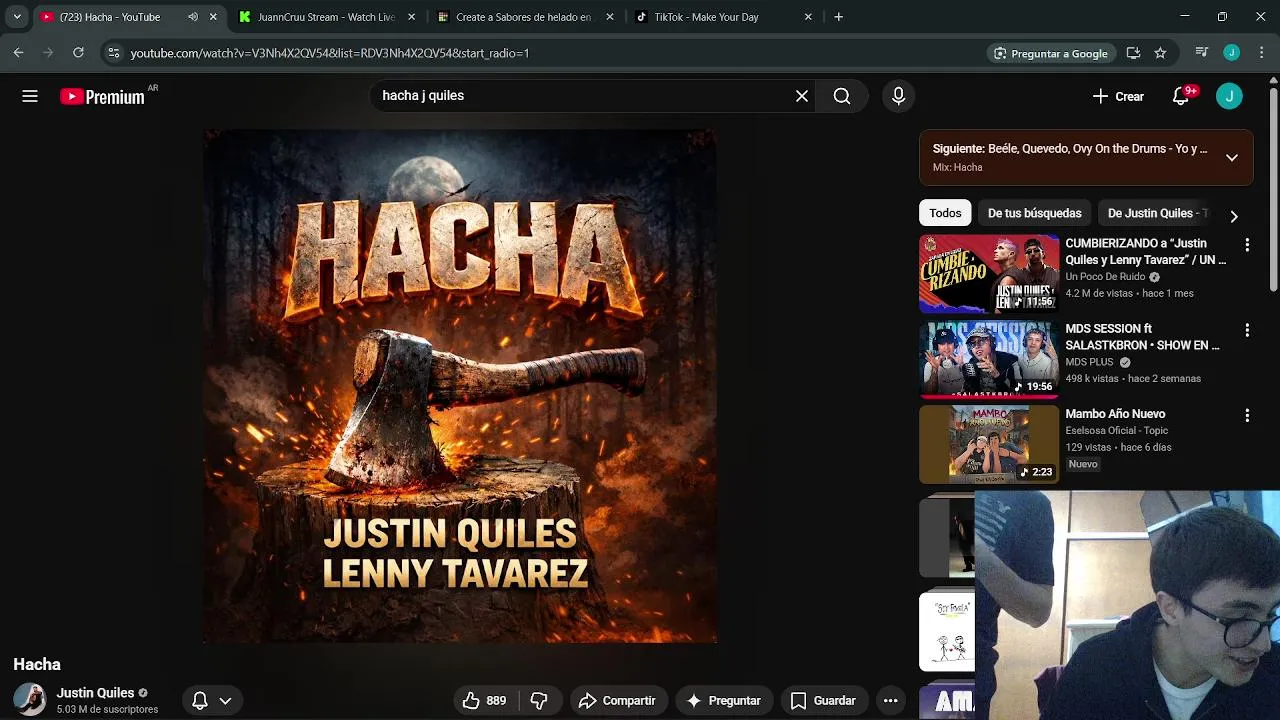
Task: Click the Compartir share button
Action: (617, 701)
